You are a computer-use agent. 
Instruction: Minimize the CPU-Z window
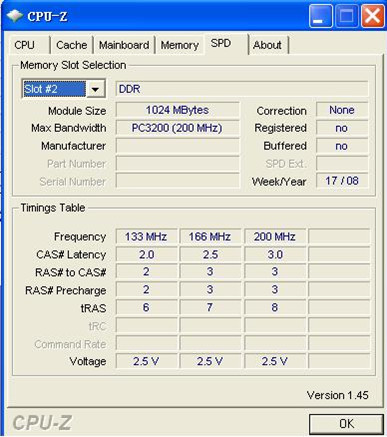(x=320, y=16)
